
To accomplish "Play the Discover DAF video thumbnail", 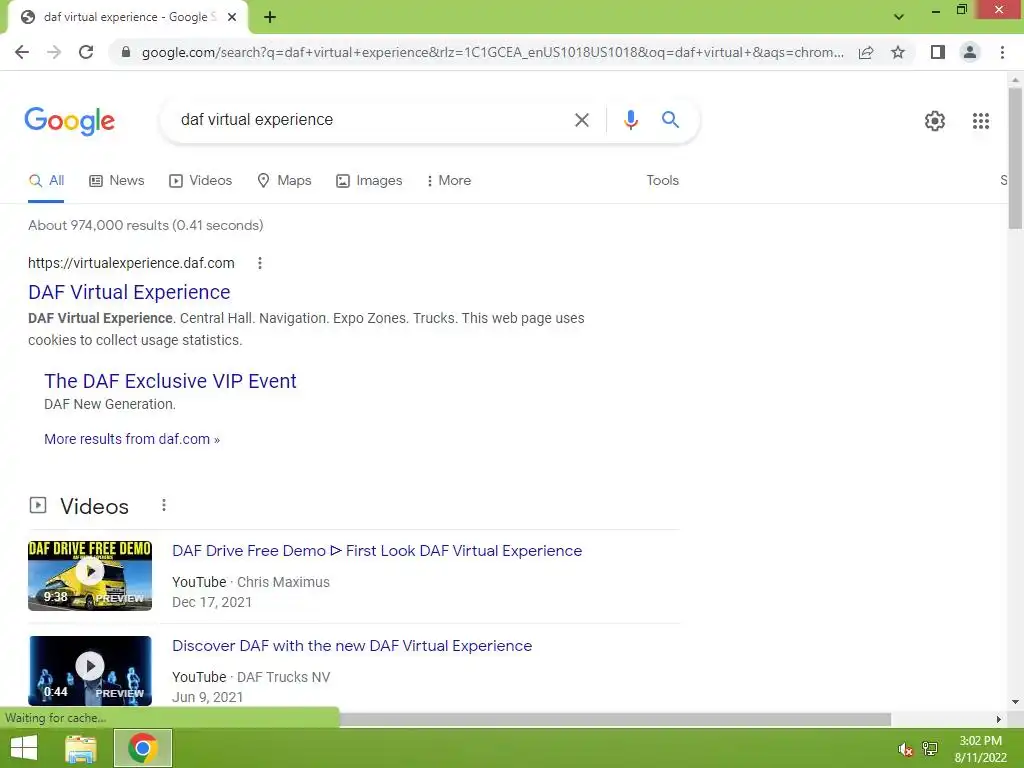I will tap(90, 671).
